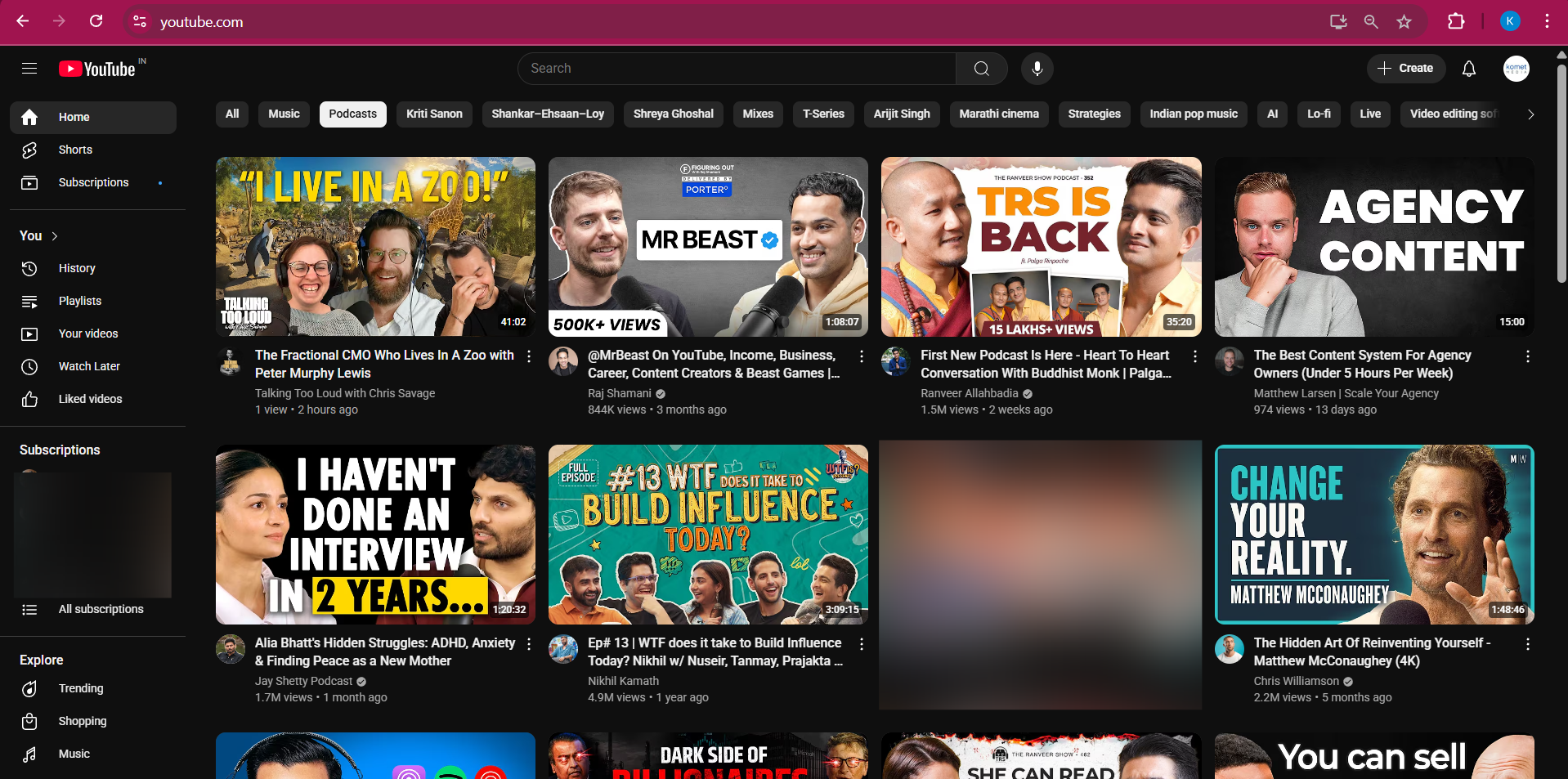Bookmark this page with the star icon
The height and width of the screenshot is (779, 1568).
coord(1404,22)
